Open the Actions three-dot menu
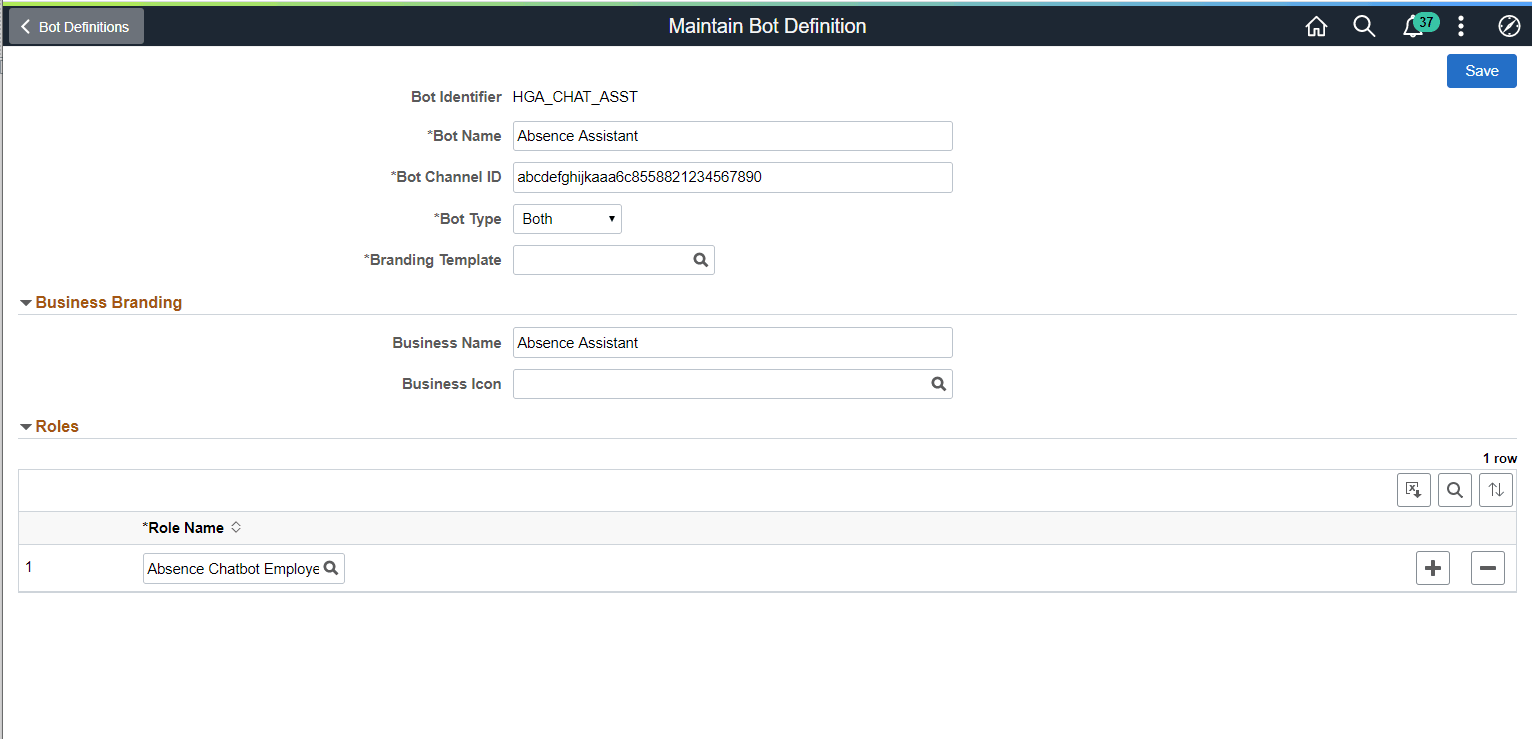 click(1461, 26)
